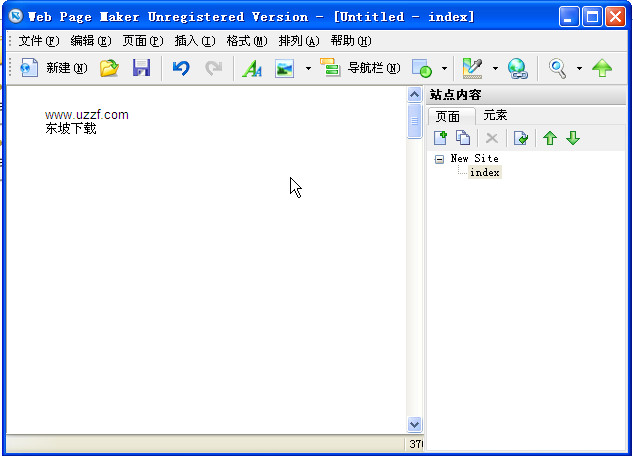Open the 排列(A) menu

tap(299, 41)
